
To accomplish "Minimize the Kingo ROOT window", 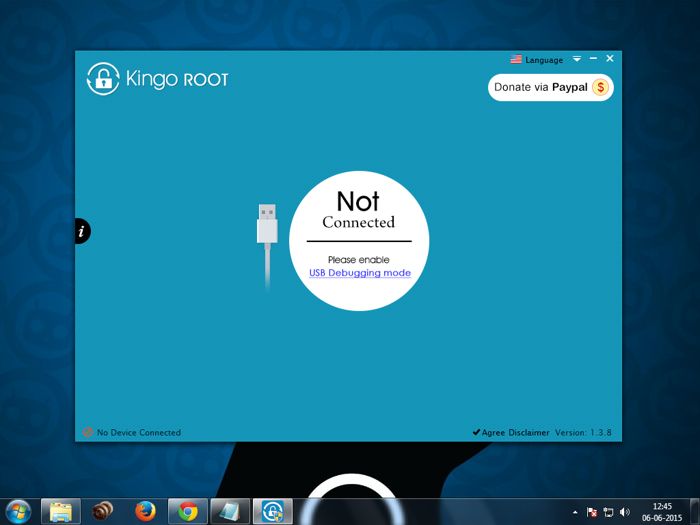I will point(593,58).
